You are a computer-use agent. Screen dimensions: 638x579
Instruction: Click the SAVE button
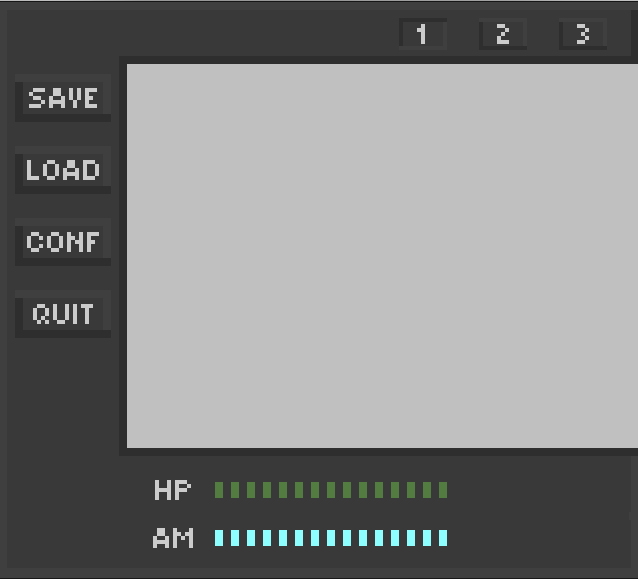[x=62, y=98]
